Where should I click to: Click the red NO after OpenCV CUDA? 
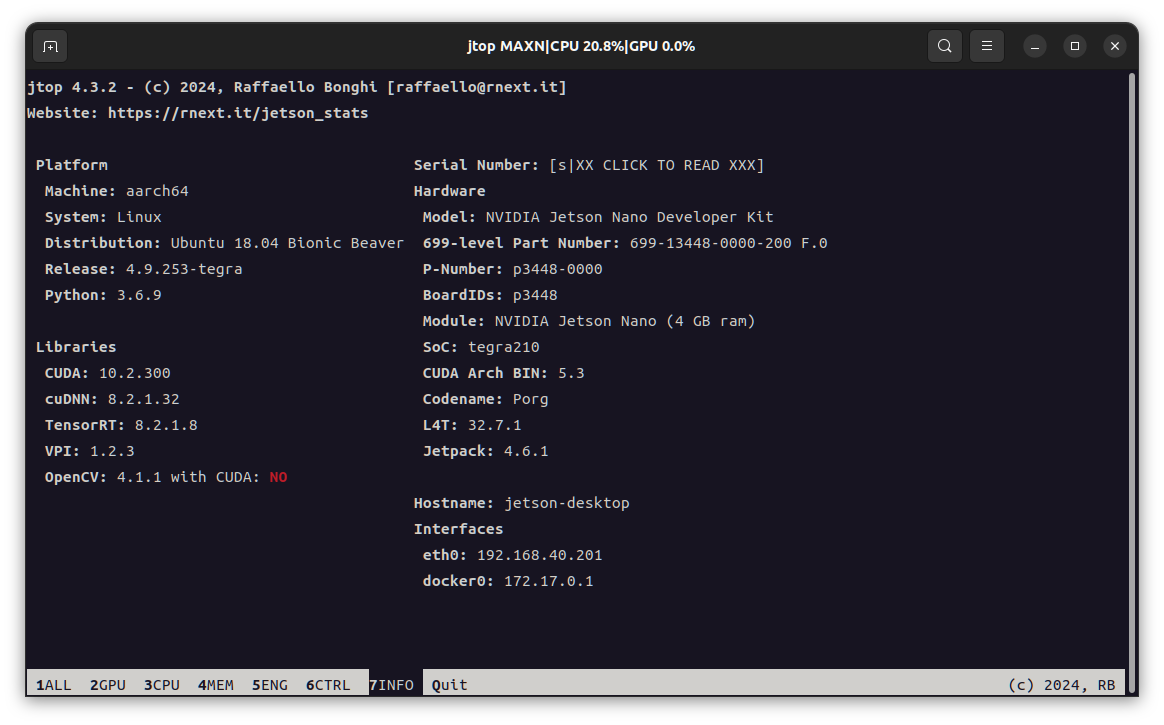coord(278,477)
